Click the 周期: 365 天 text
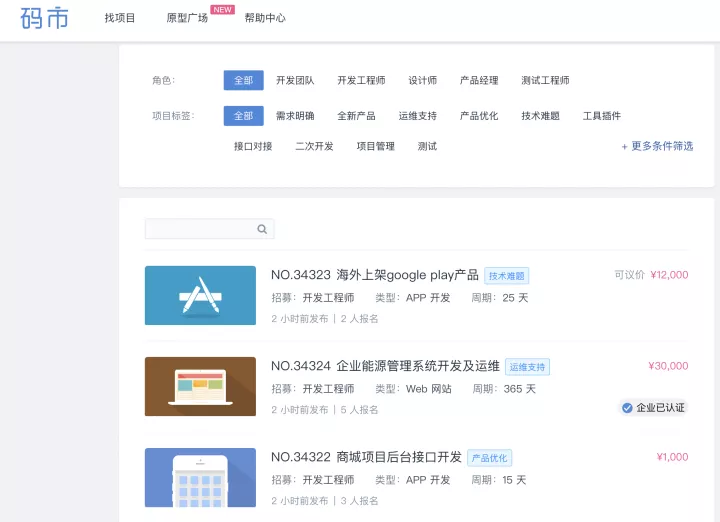 click(504, 389)
